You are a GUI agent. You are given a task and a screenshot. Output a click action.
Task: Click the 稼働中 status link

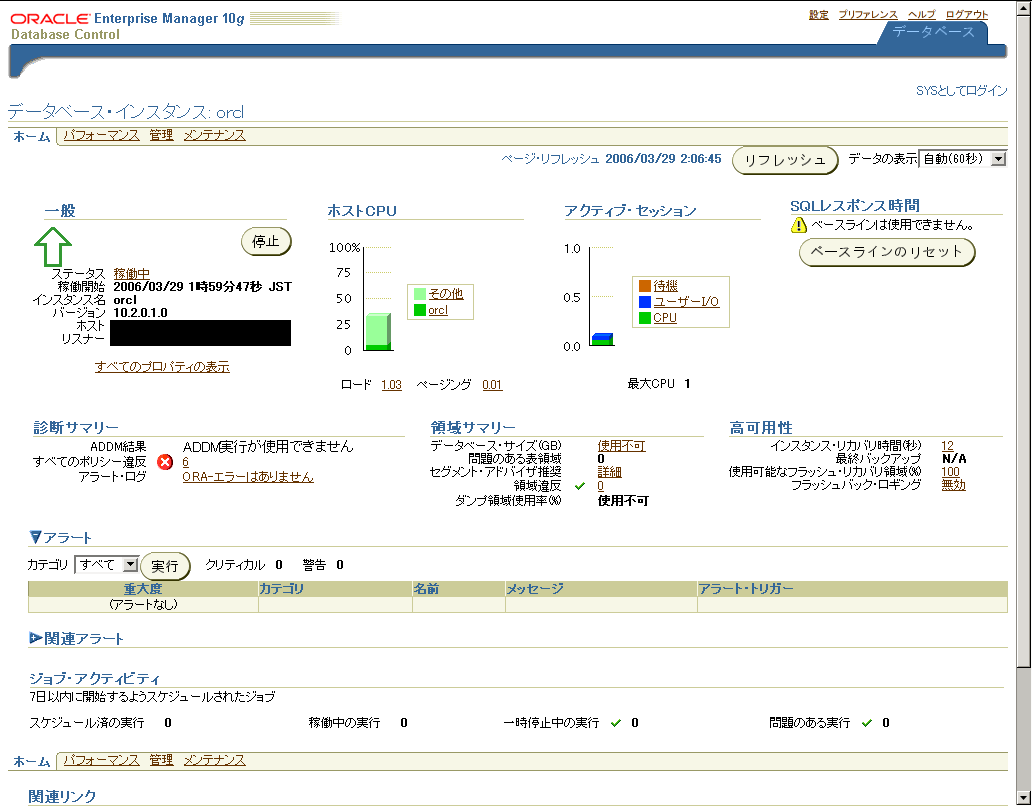coord(132,273)
